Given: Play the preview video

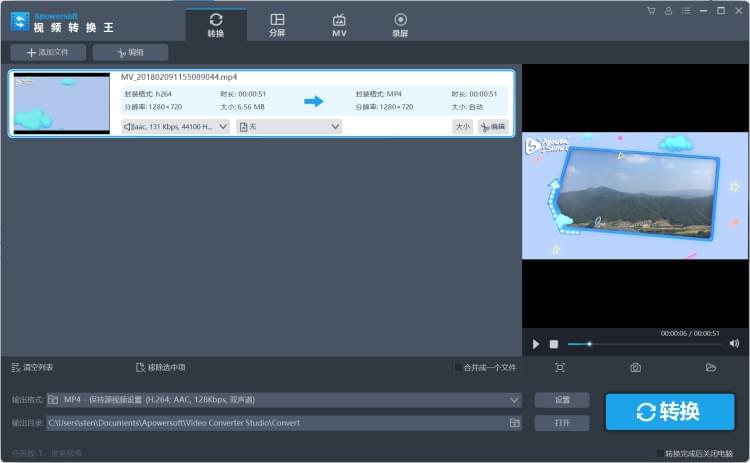Looking at the screenshot, I should pos(536,344).
